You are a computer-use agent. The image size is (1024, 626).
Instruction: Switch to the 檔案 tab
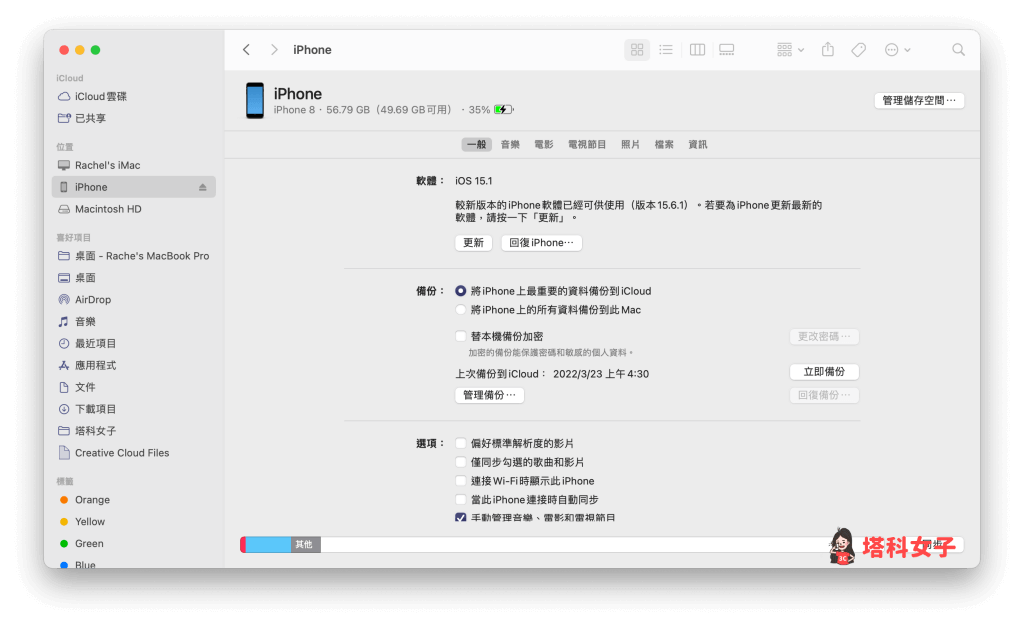(x=664, y=144)
